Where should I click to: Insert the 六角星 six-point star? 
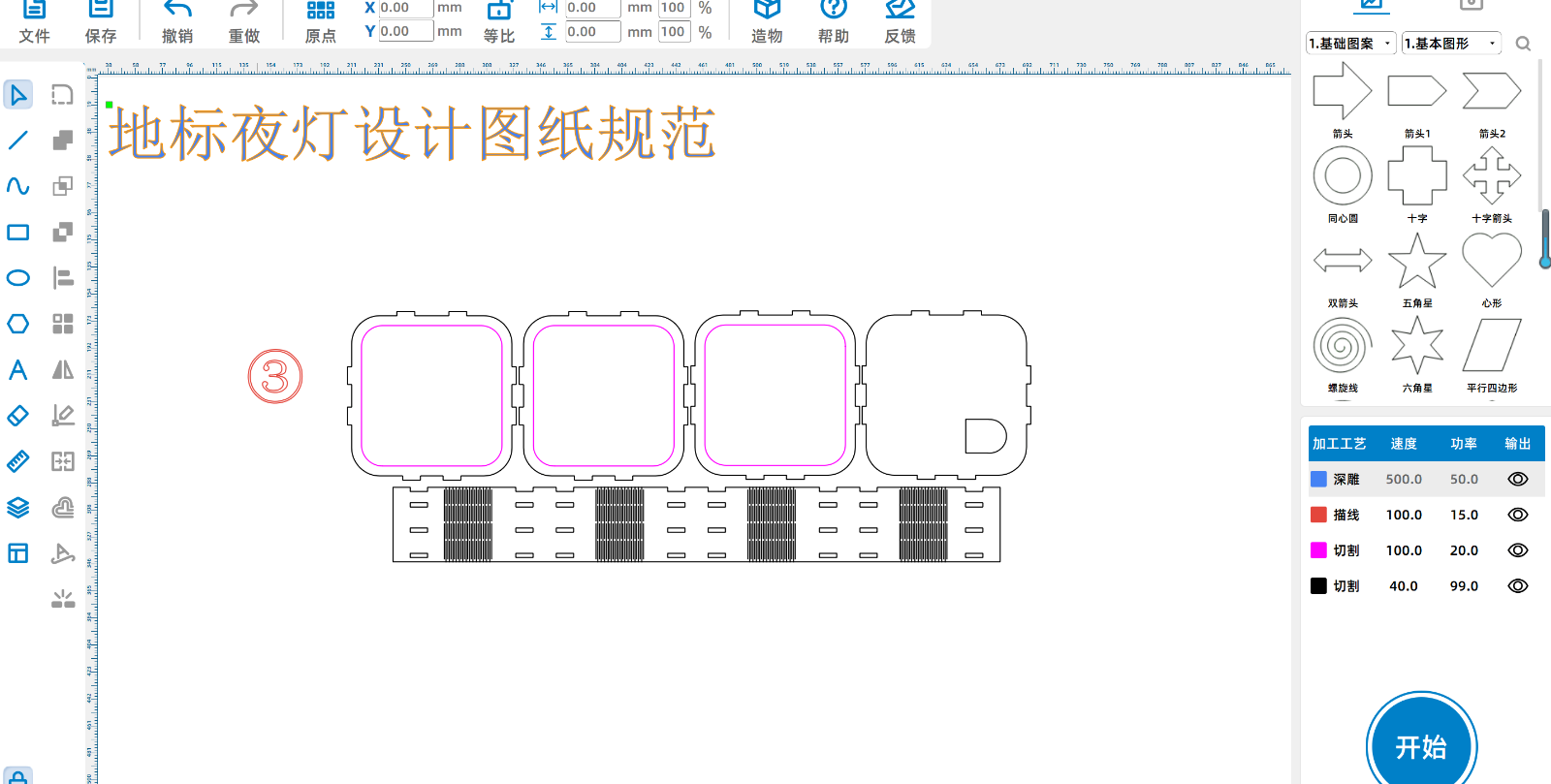(x=1417, y=345)
